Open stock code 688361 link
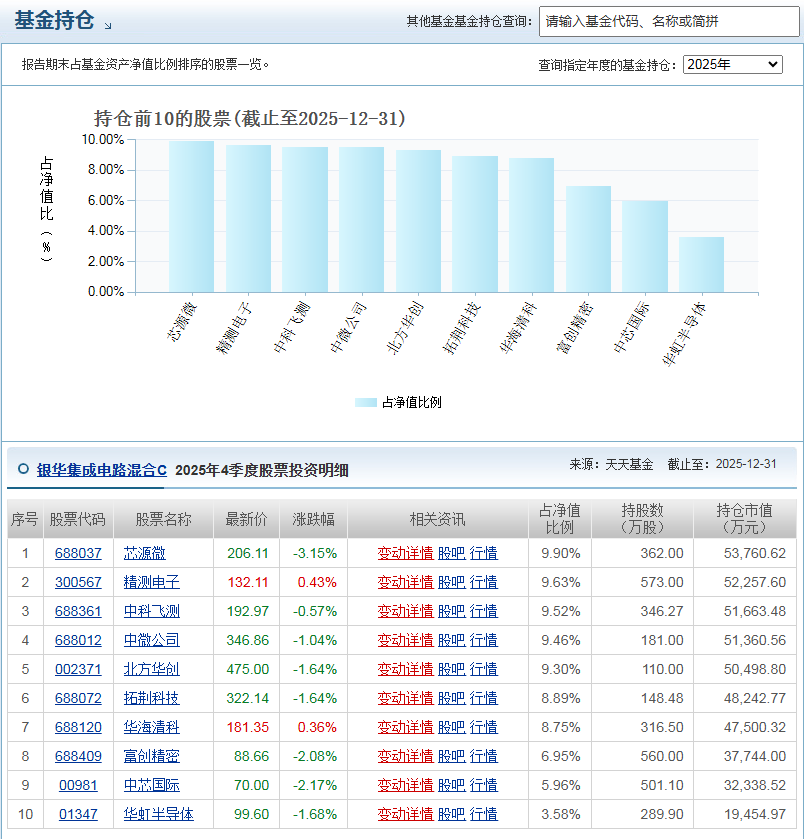Image resolution: width=804 pixels, height=839 pixels. tap(78, 611)
